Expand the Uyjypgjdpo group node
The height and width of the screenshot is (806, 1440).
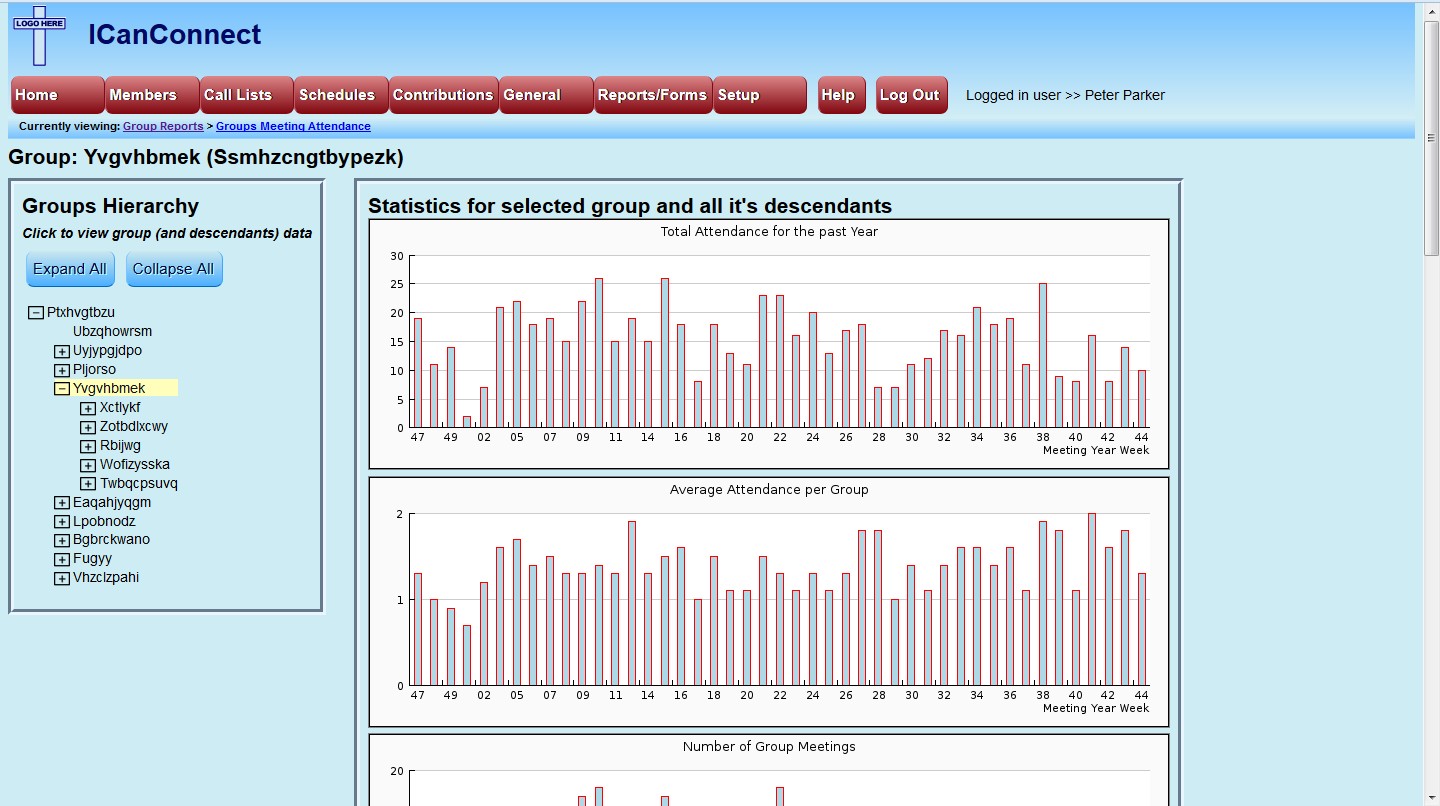click(x=62, y=351)
